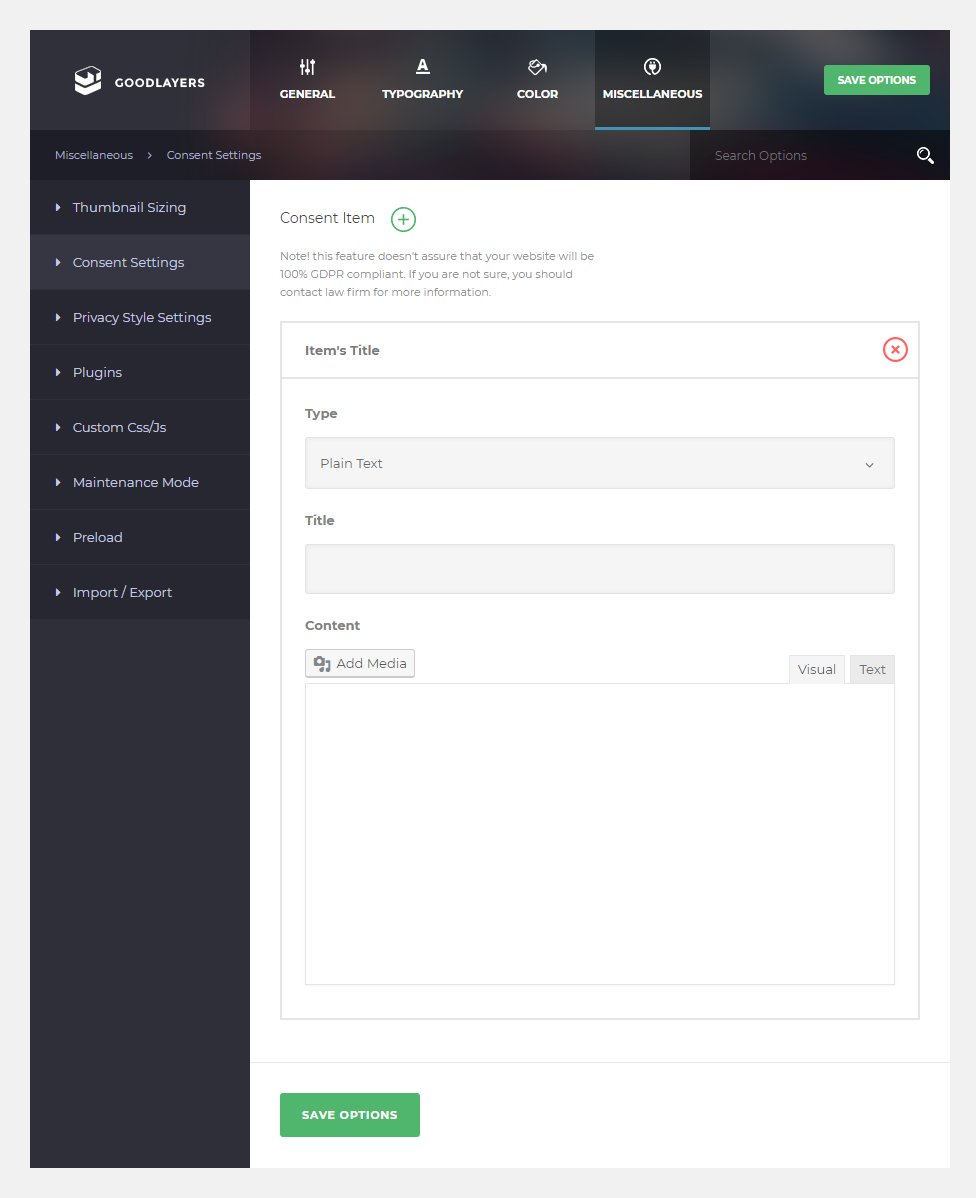
Task: Open Import / Export section
Action: (140, 592)
